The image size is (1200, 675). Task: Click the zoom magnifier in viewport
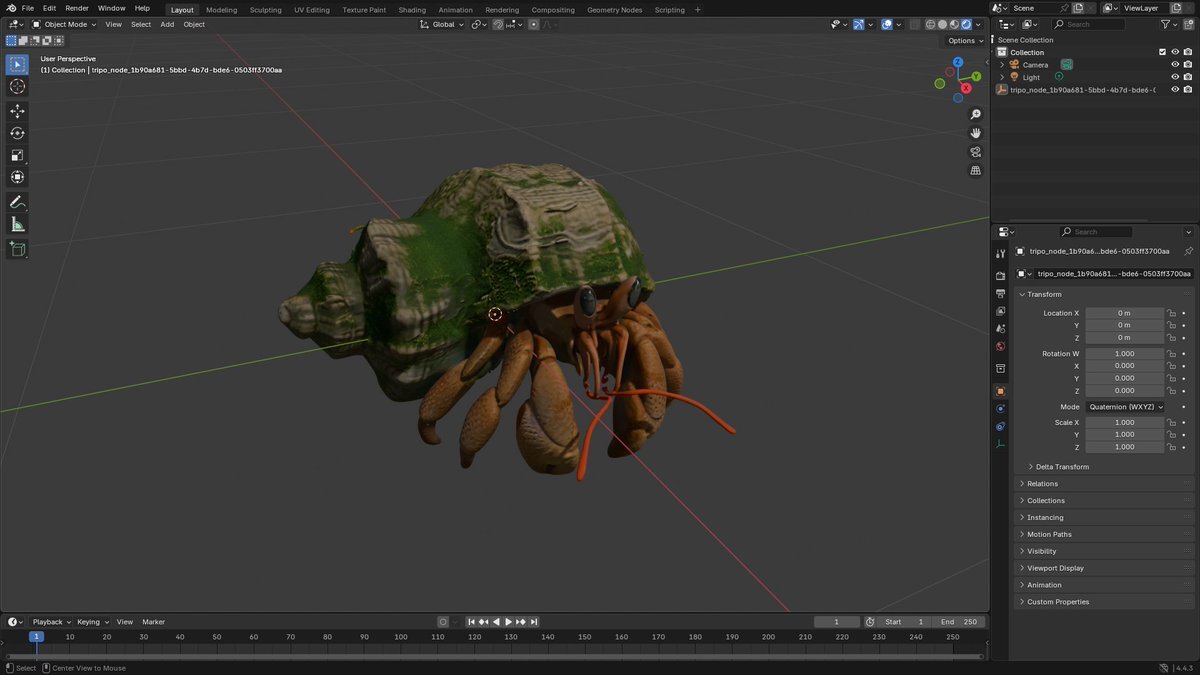[976, 115]
